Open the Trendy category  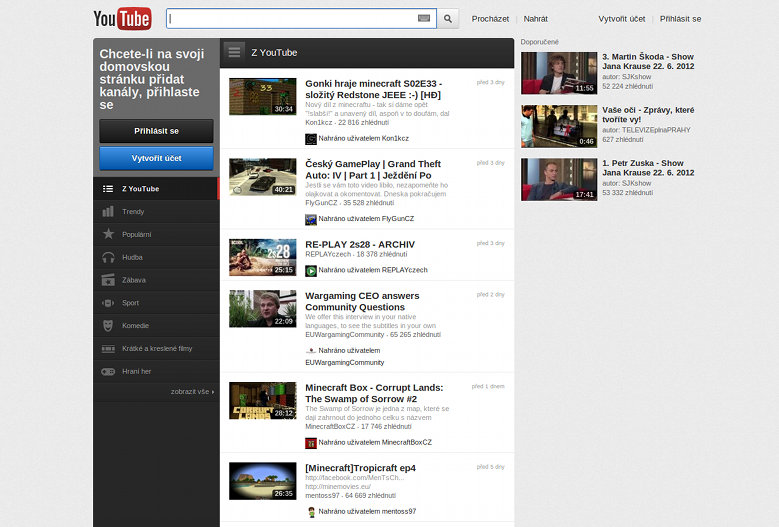156,212
